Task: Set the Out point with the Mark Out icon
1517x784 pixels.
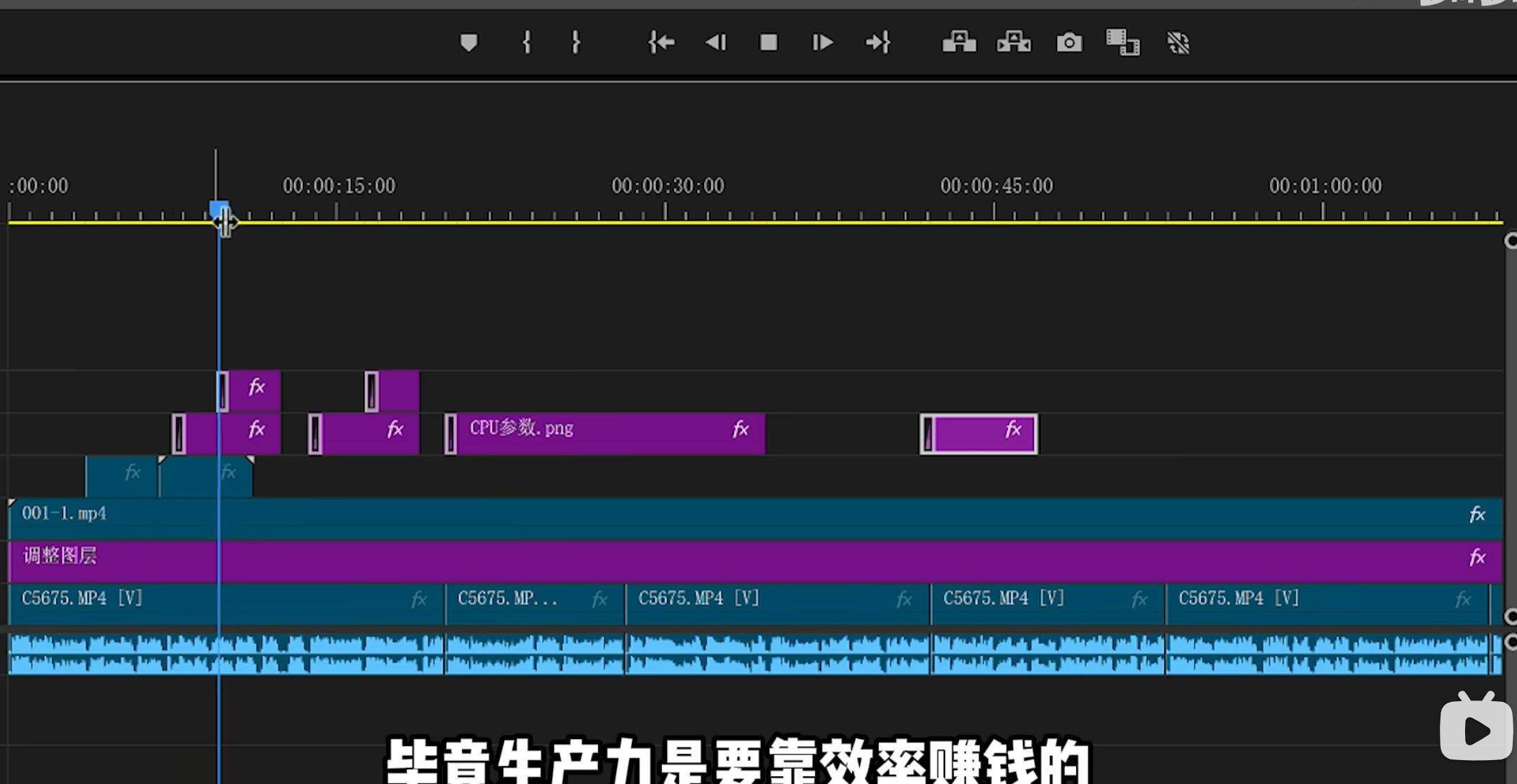Action: click(576, 42)
